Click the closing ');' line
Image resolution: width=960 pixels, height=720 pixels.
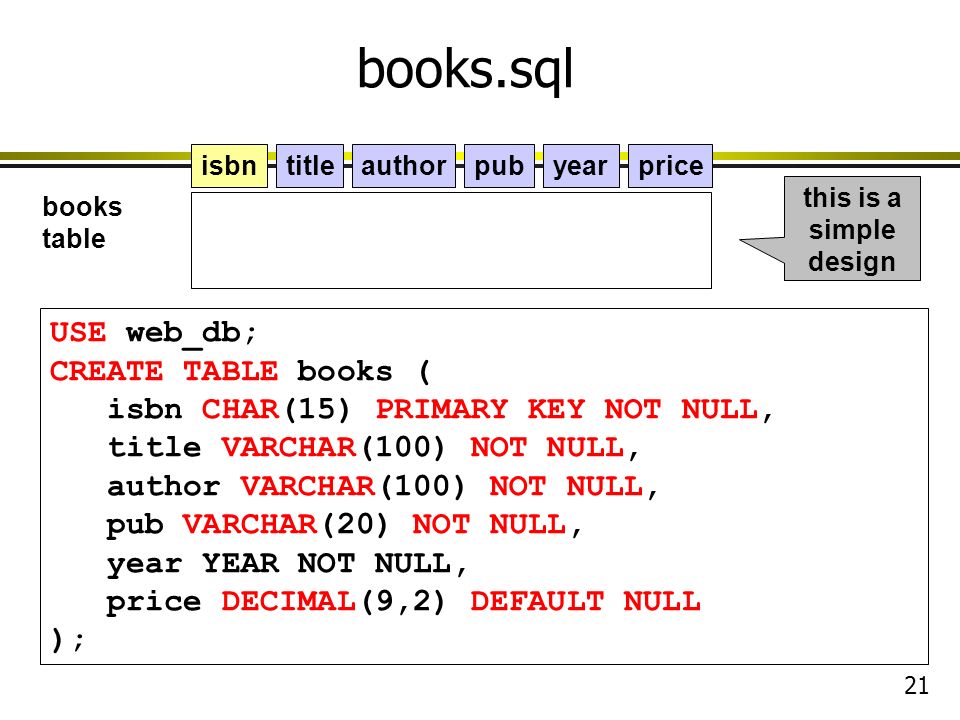click(67, 641)
